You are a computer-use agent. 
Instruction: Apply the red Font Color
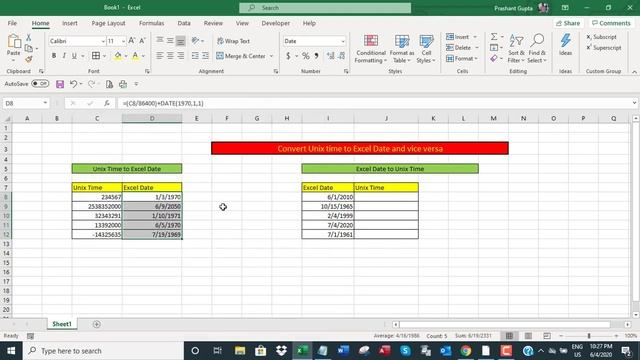tap(135, 56)
